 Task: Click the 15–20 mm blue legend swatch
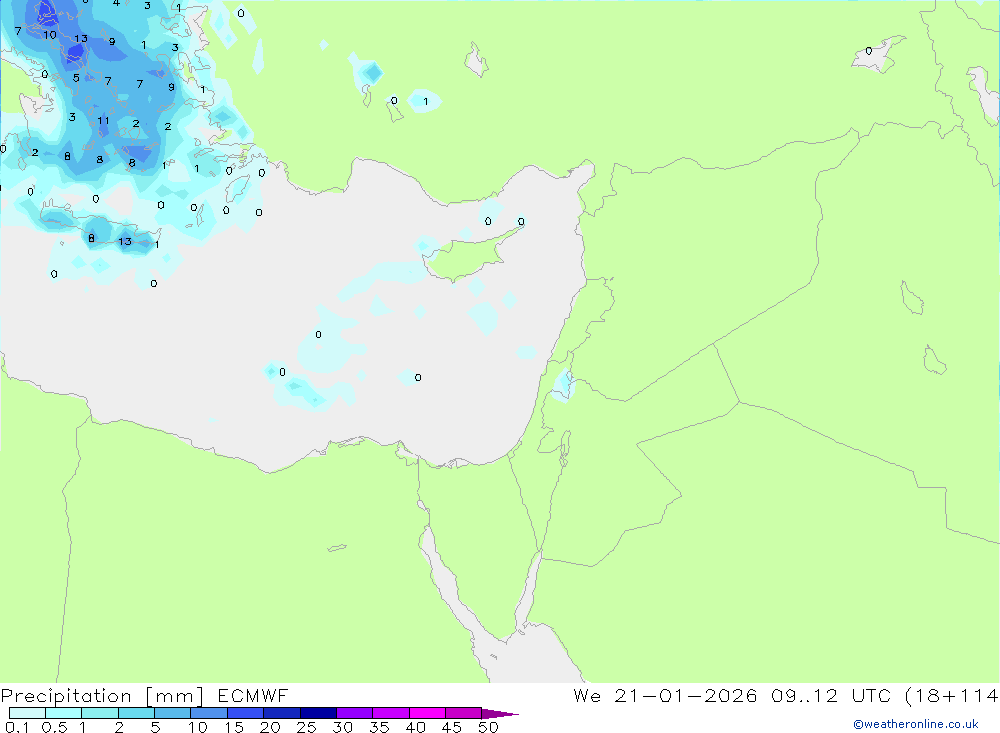tap(245, 713)
